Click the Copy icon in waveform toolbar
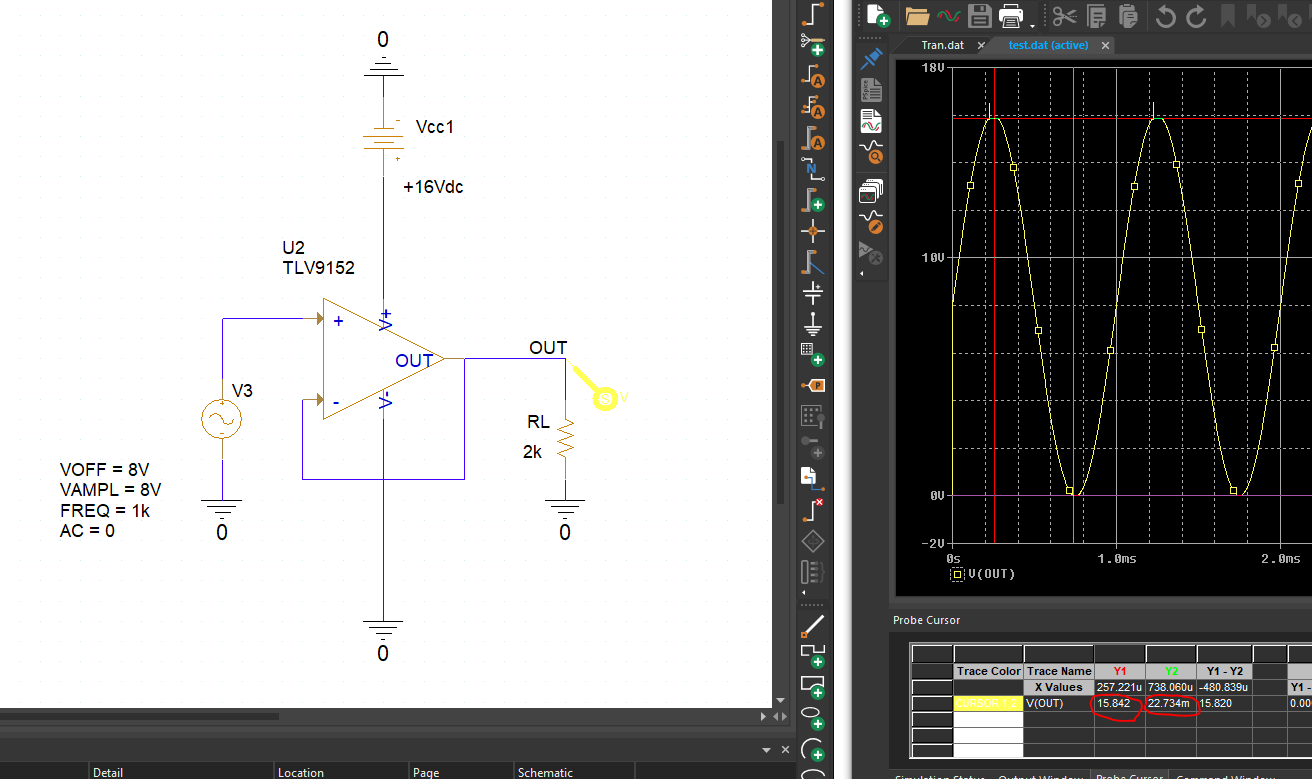The image size is (1312, 779). (1096, 15)
